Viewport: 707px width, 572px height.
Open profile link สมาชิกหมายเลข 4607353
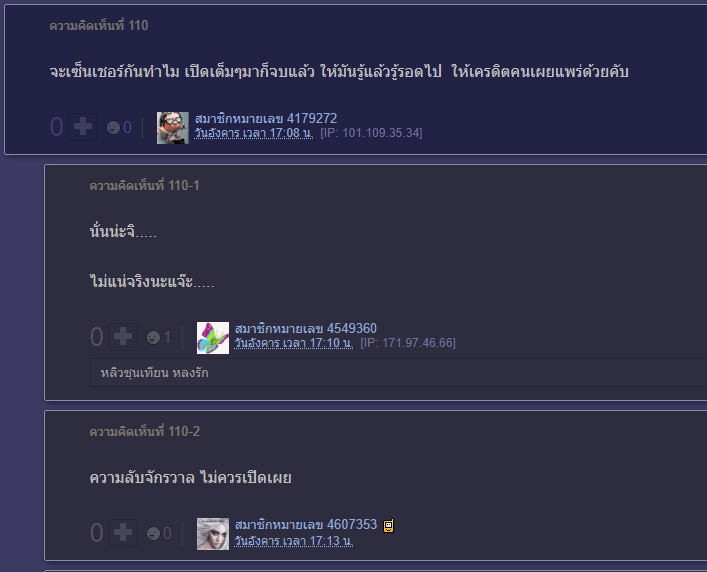(x=306, y=525)
